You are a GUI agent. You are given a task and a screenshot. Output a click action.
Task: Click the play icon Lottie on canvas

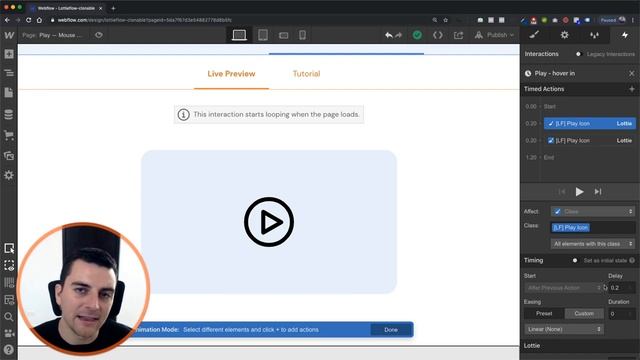point(269,222)
